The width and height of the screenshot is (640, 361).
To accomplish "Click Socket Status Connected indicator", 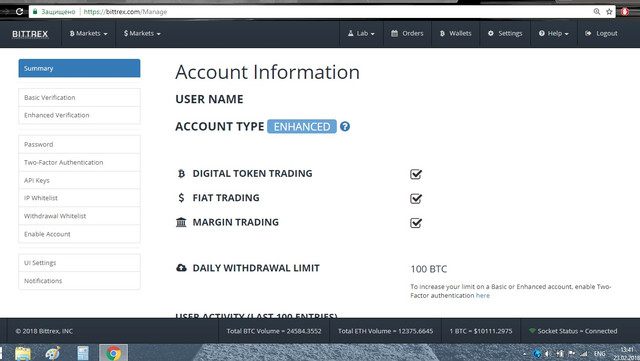I will (x=573, y=331).
